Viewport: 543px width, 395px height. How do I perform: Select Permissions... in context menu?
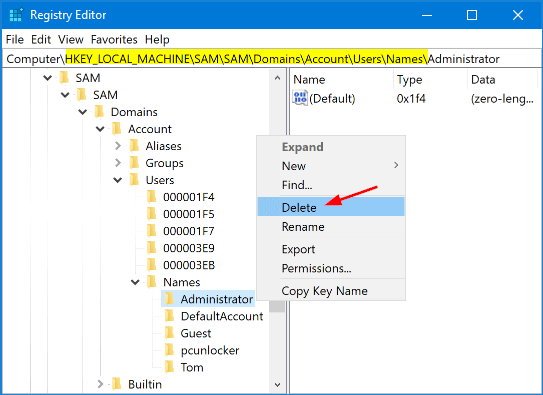point(316,268)
